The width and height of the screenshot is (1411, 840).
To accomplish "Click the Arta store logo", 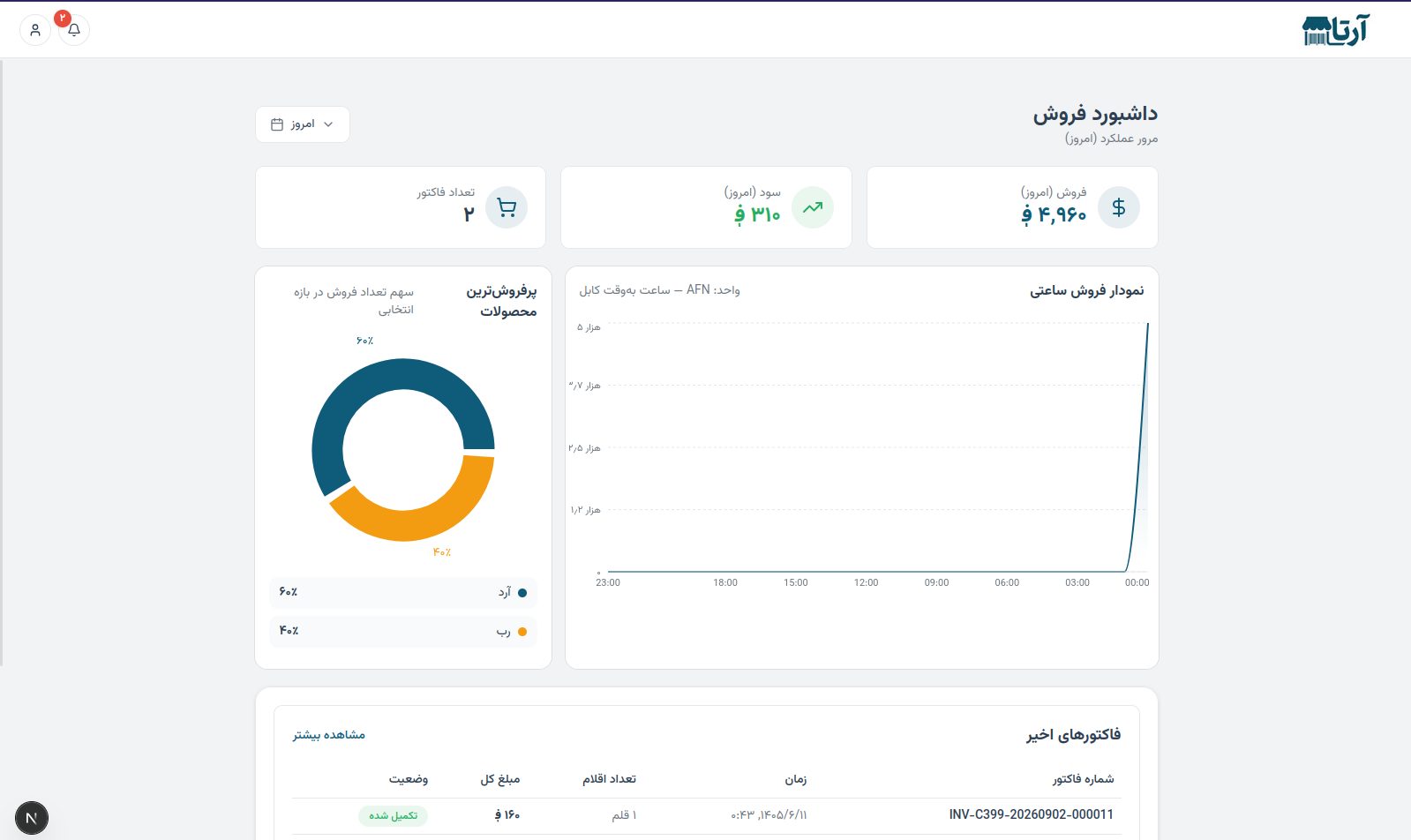I will (x=1335, y=30).
